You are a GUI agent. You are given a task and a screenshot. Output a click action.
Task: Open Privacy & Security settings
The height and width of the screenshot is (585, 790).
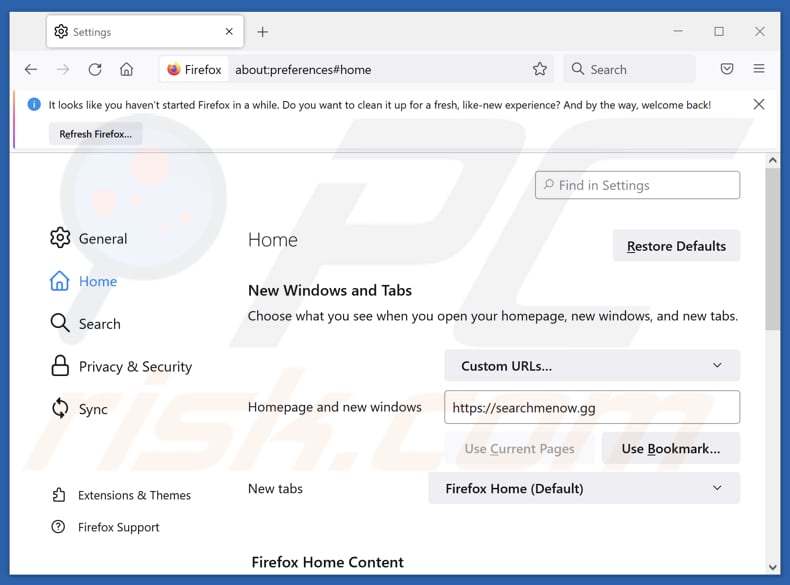click(121, 366)
